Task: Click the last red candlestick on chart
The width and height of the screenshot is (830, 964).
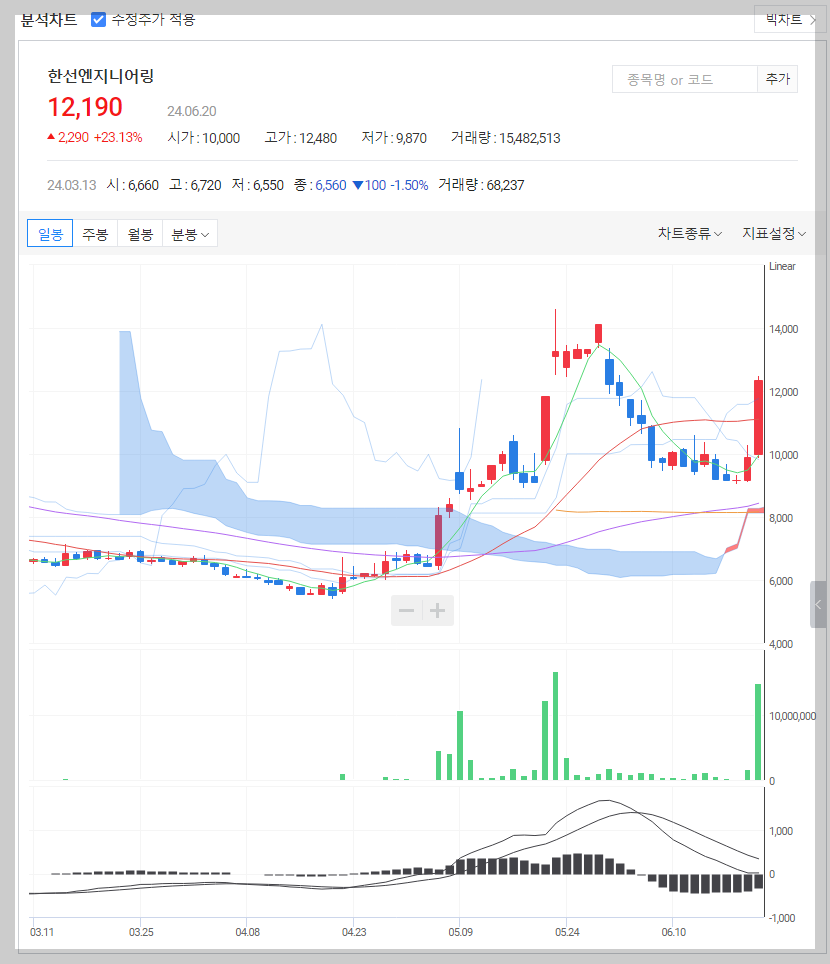Action: point(758,417)
